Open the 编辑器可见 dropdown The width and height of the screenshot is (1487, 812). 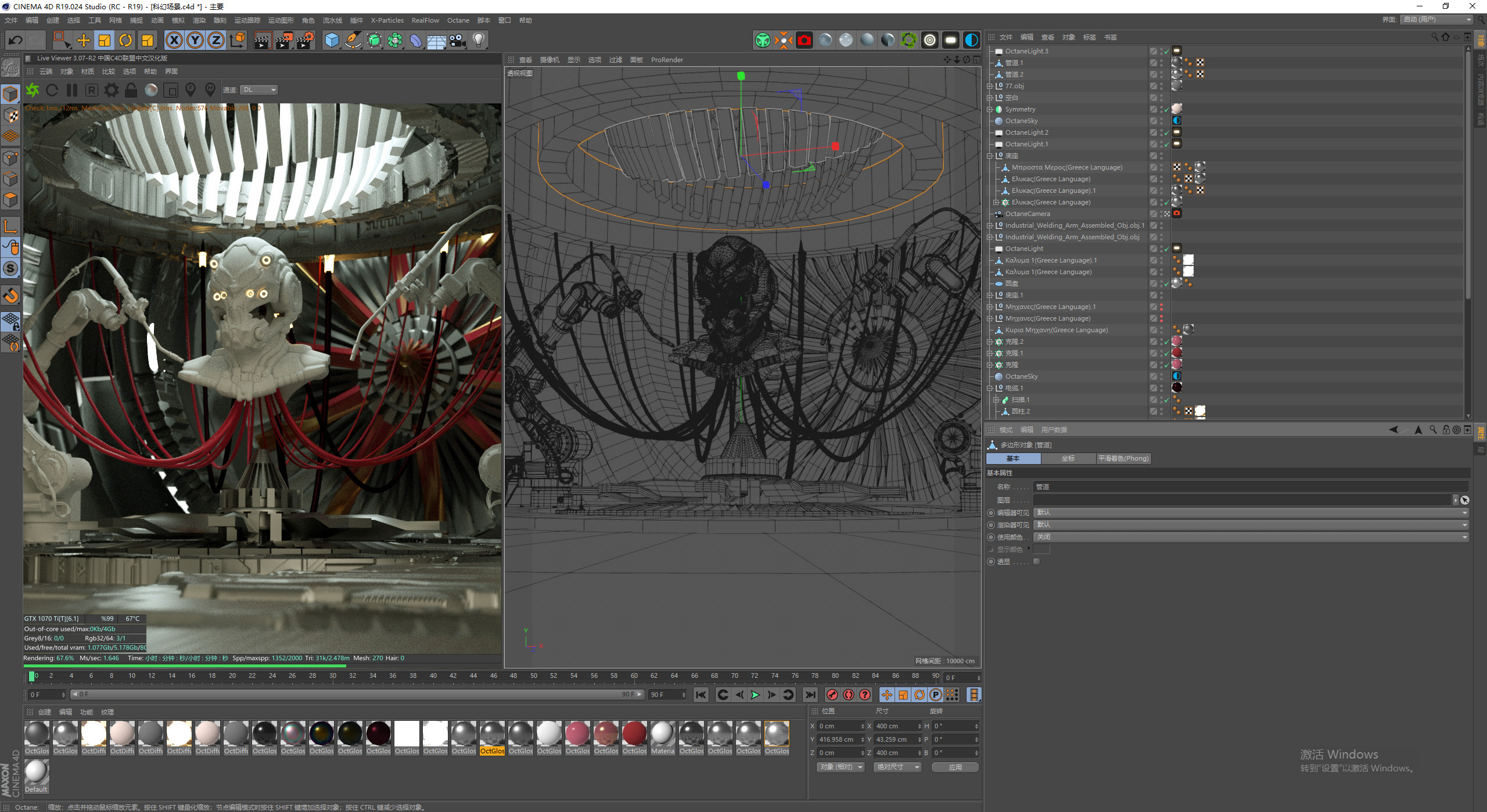click(x=1251, y=512)
